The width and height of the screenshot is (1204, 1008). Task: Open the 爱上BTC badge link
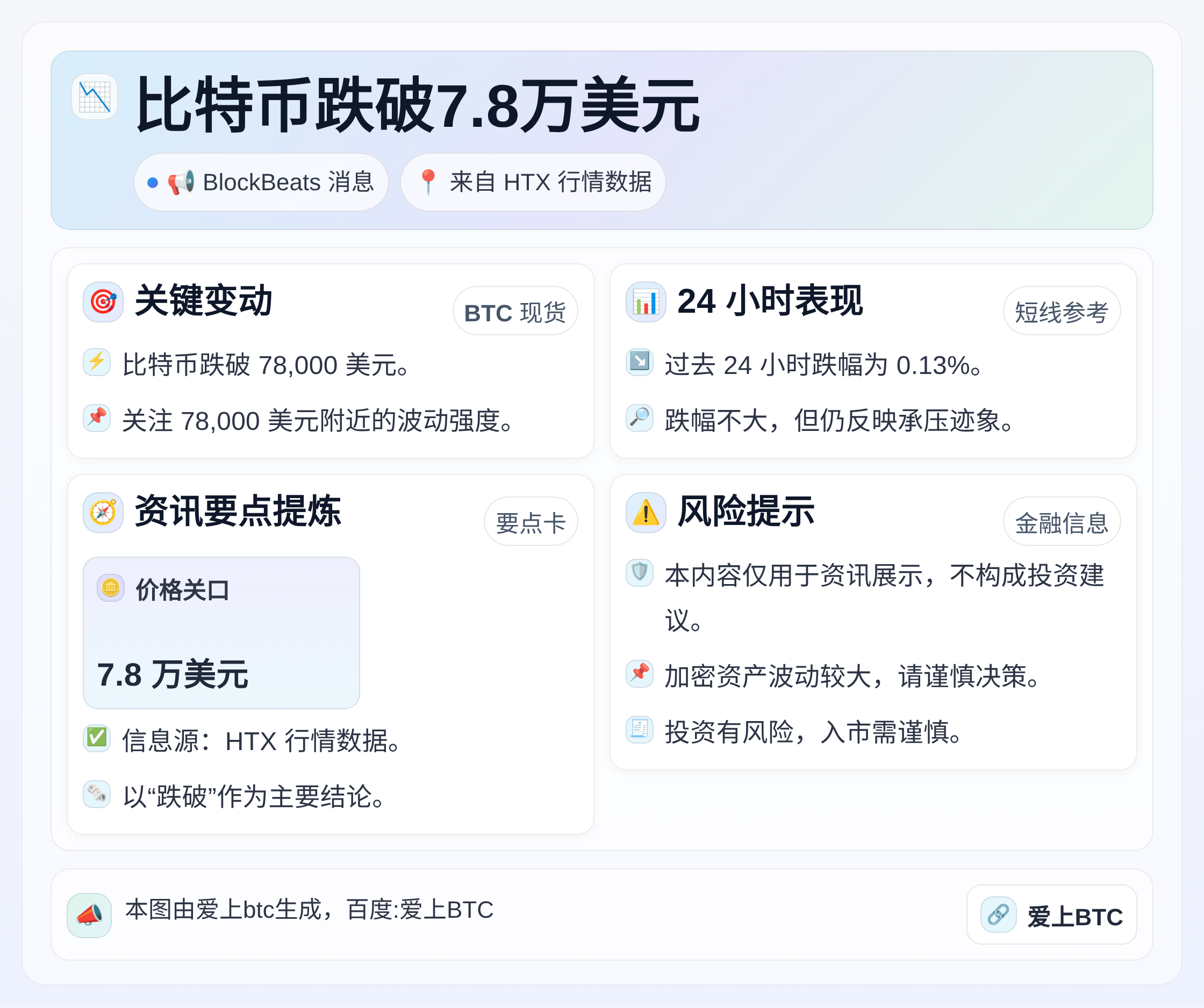coord(1051,915)
